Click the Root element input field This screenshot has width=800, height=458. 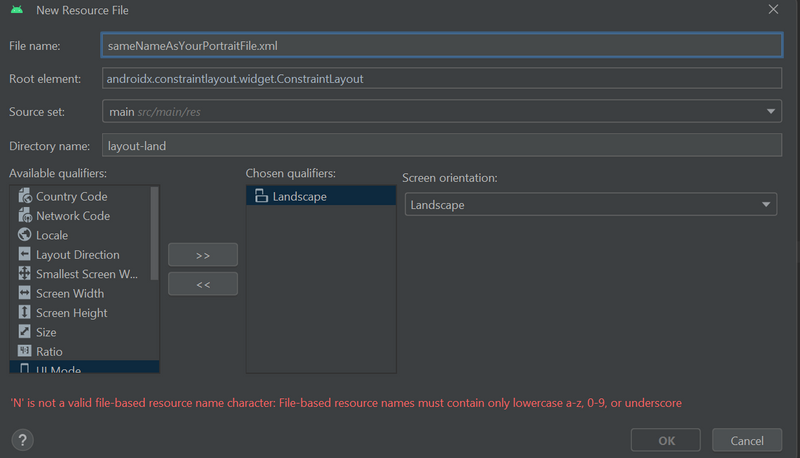tap(441, 78)
